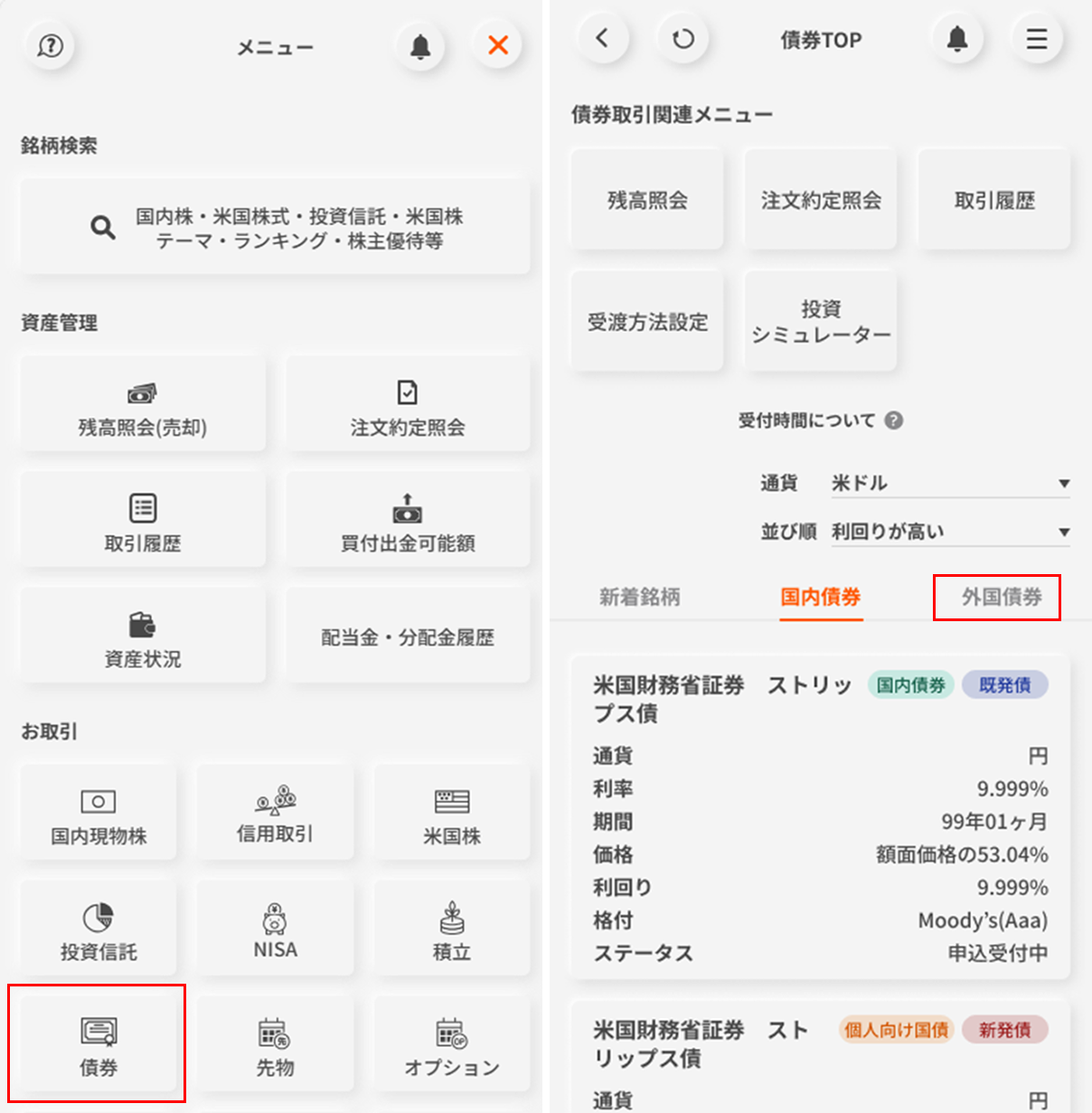Open the help icon in menu header
The image size is (1092, 1113).
click(51, 45)
